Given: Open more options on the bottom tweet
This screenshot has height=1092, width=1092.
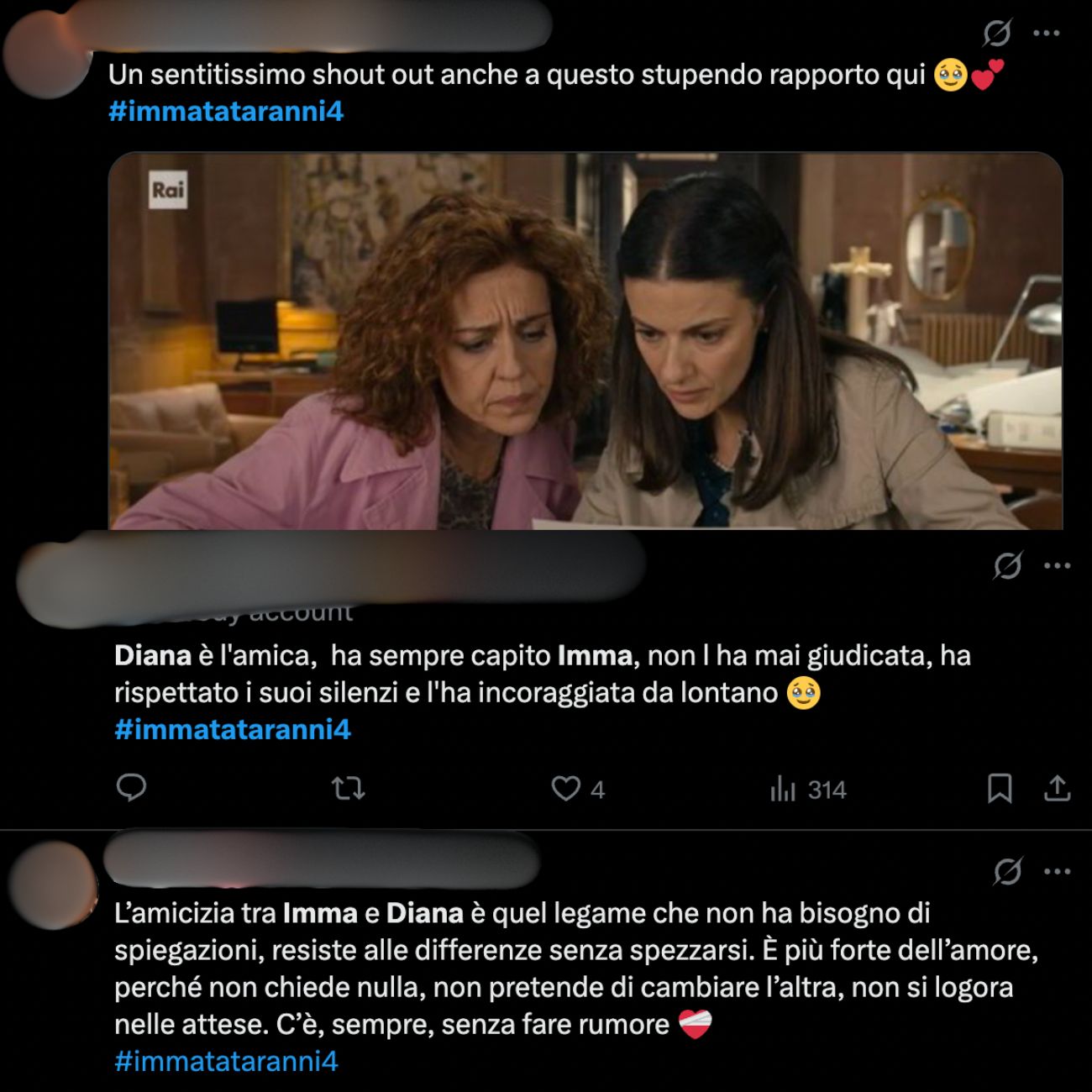Looking at the screenshot, I should point(1057,872).
